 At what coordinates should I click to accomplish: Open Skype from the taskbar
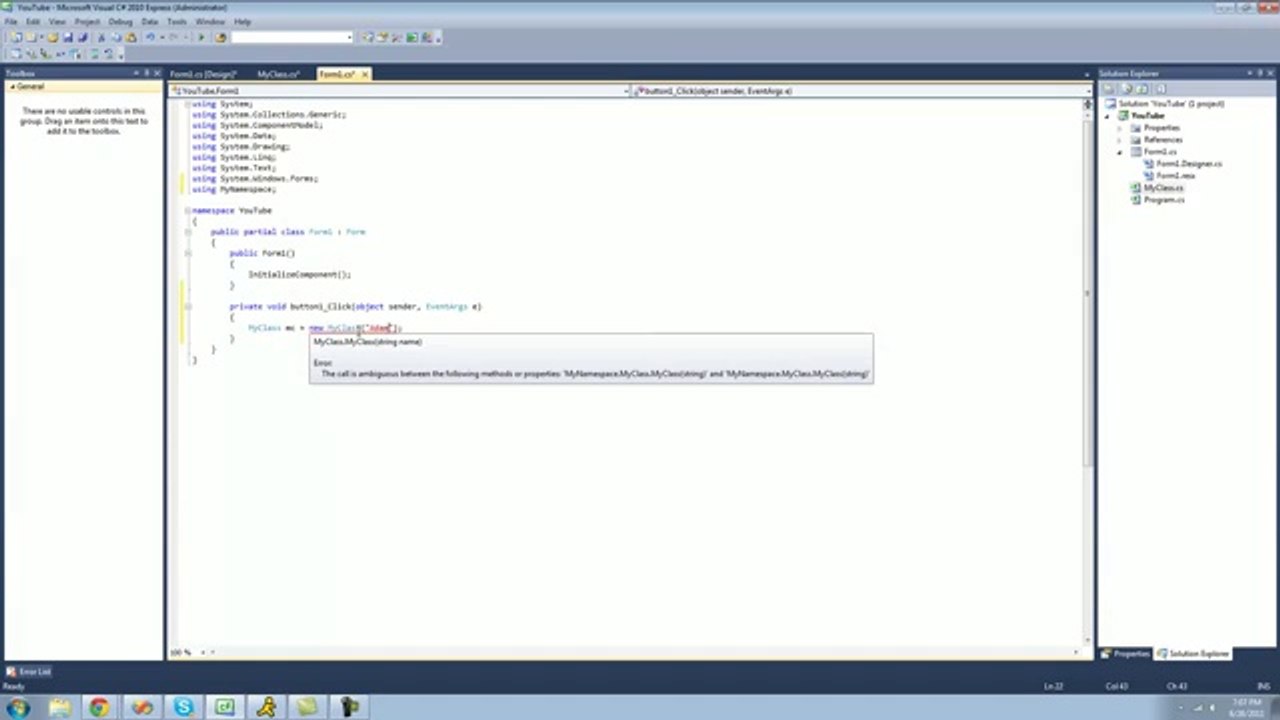pyautogui.click(x=183, y=708)
